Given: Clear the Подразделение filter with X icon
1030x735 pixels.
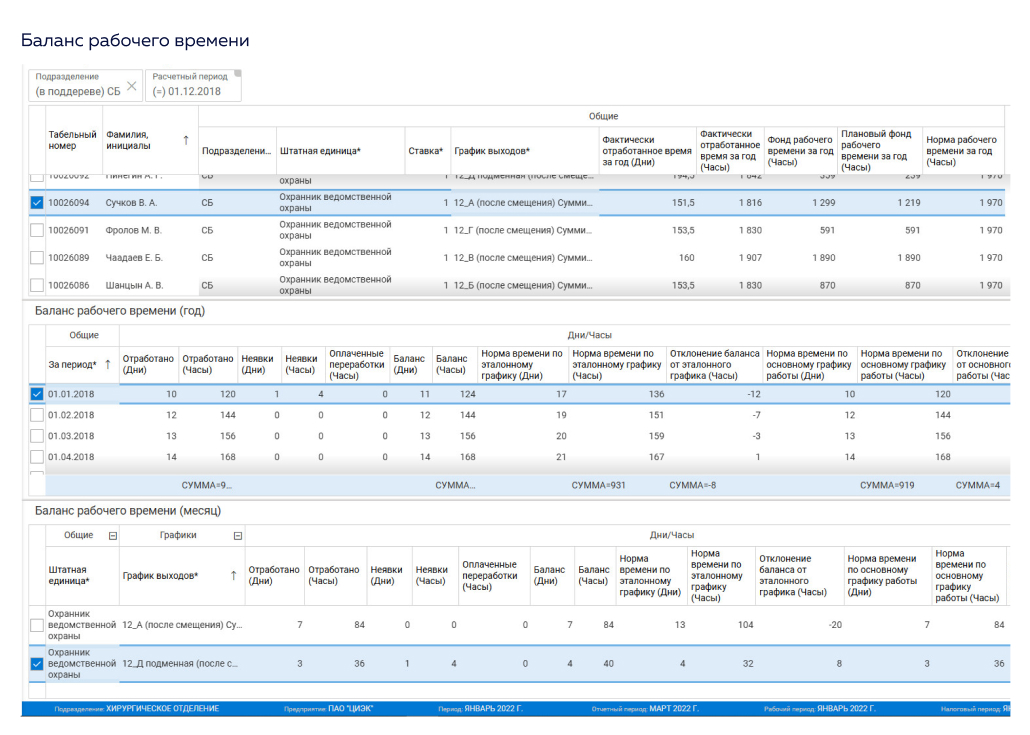Looking at the screenshot, I should [131, 86].
